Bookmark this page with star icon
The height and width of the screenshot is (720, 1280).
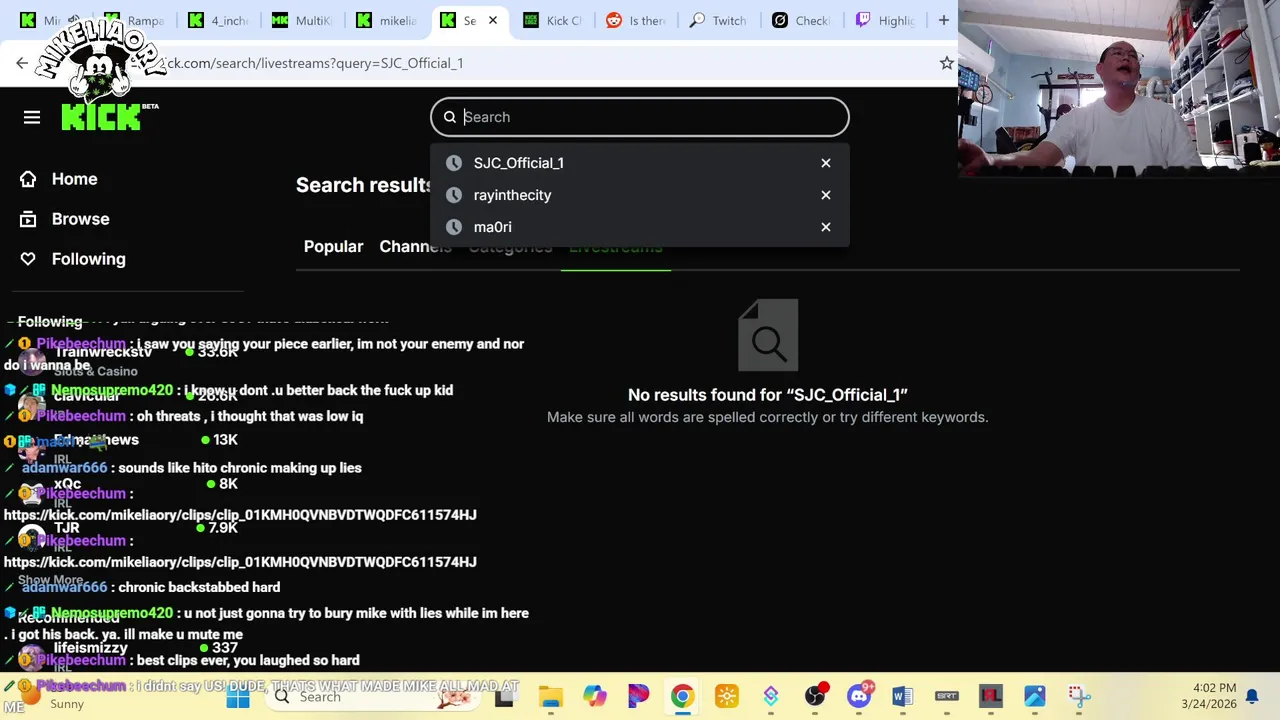click(946, 63)
